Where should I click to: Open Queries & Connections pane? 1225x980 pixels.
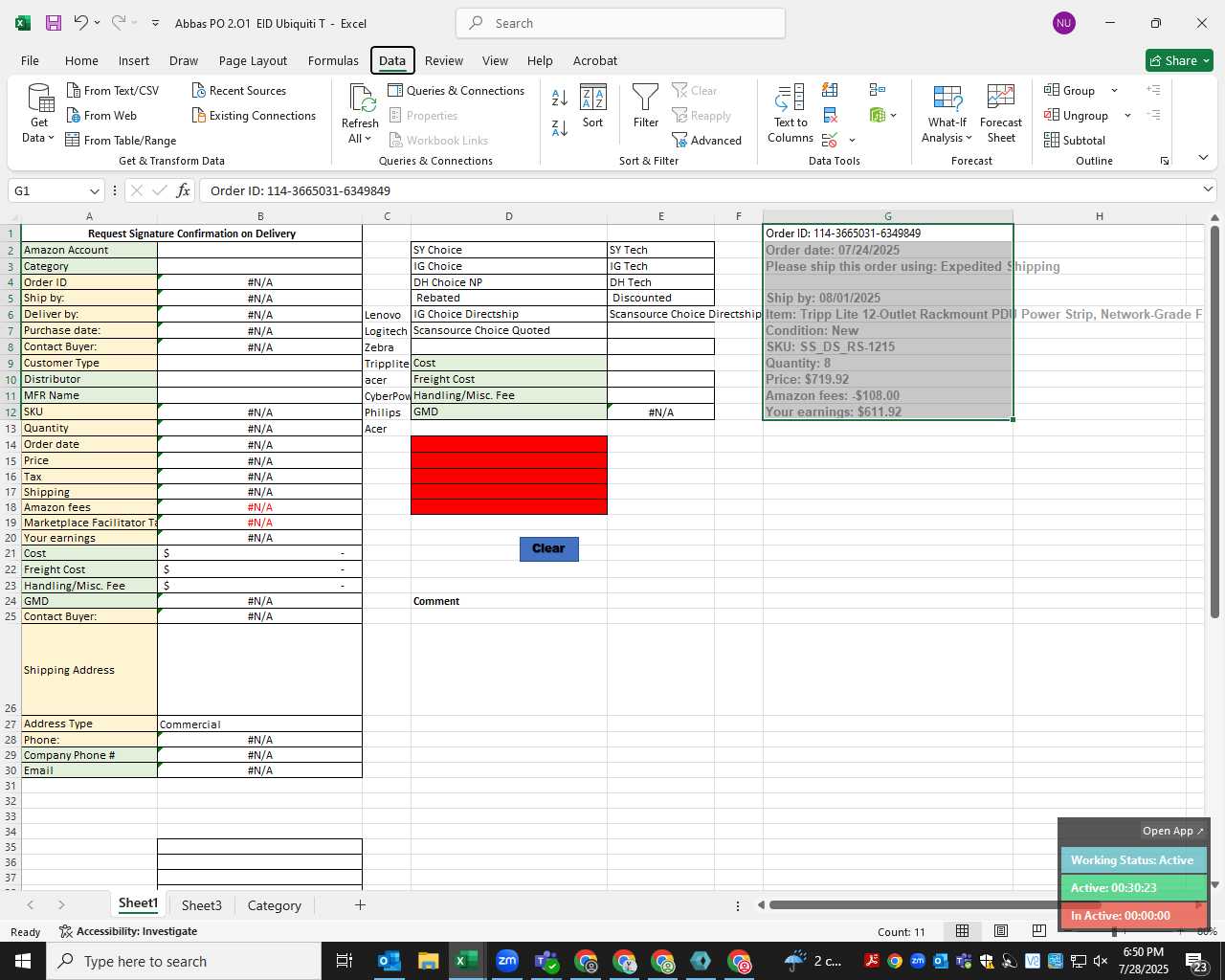[457, 90]
